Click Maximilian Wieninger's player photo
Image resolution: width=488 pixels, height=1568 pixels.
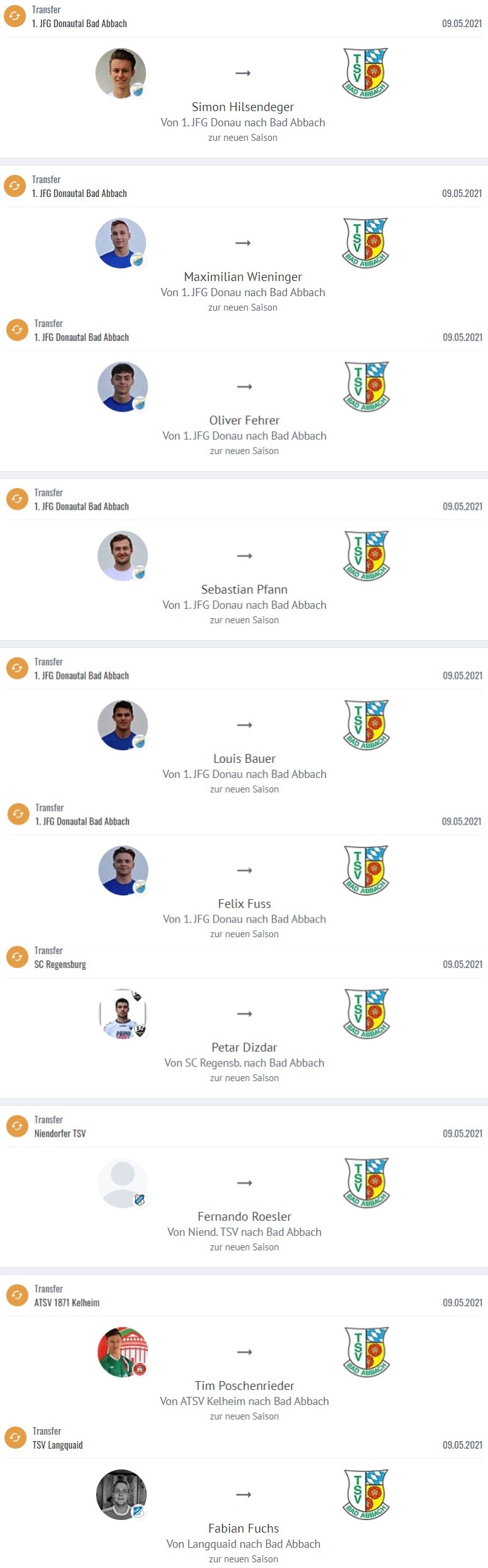coord(121,243)
